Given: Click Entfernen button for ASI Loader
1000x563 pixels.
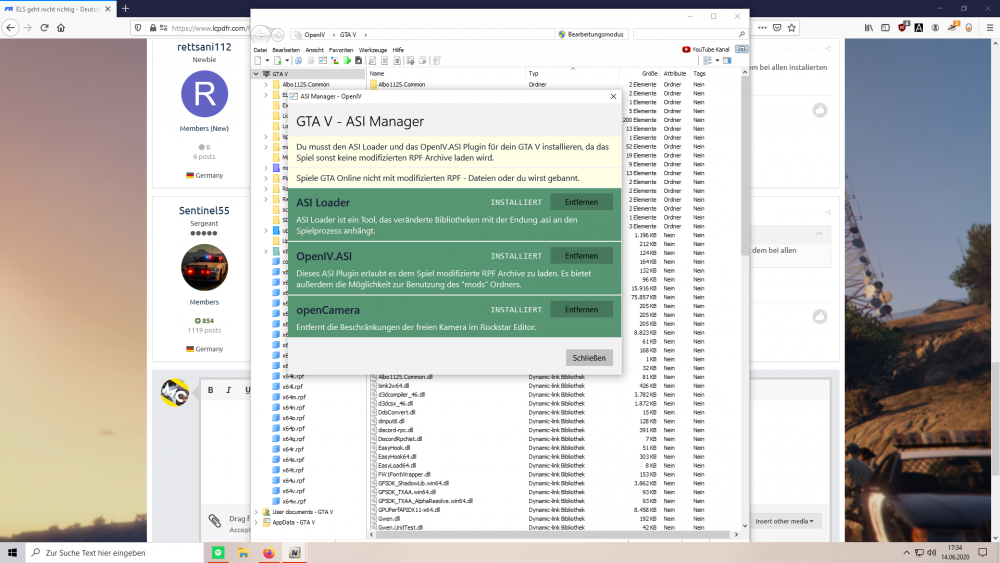Looking at the screenshot, I should pyautogui.click(x=581, y=202).
